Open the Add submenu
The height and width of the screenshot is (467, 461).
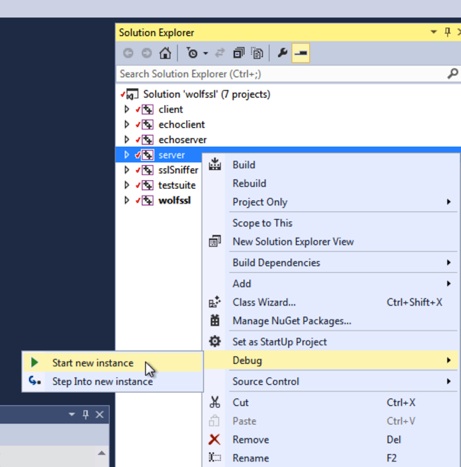tap(330, 284)
